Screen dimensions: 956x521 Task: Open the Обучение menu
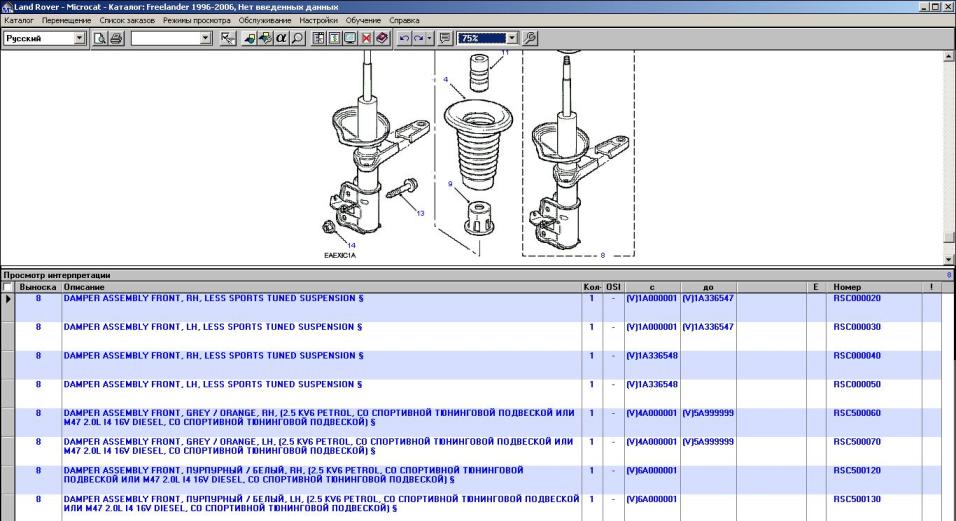pyautogui.click(x=363, y=20)
